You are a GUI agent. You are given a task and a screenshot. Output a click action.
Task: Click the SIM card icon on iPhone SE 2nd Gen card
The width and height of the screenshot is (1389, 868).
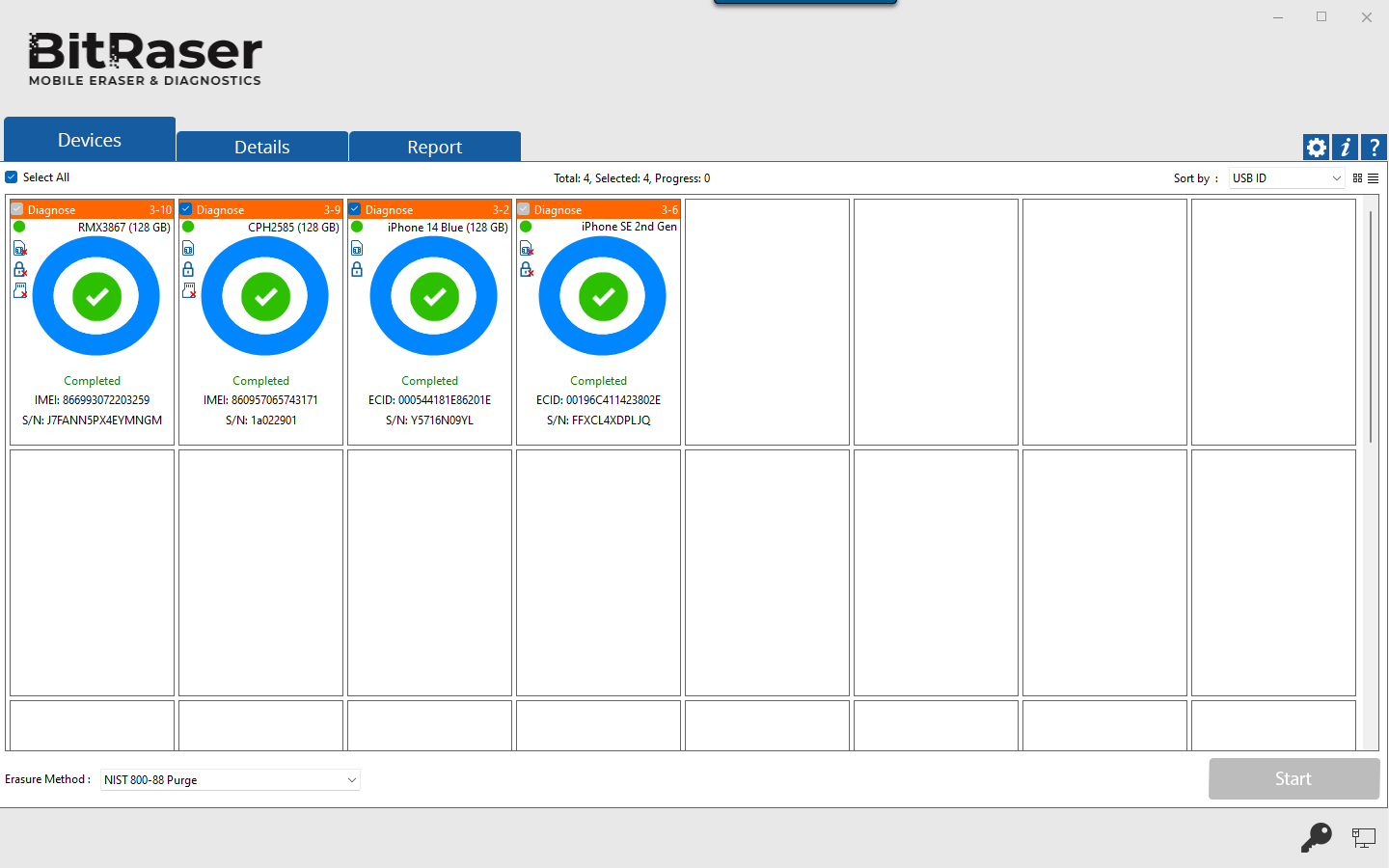pyautogui.click(x=527, y=249)
